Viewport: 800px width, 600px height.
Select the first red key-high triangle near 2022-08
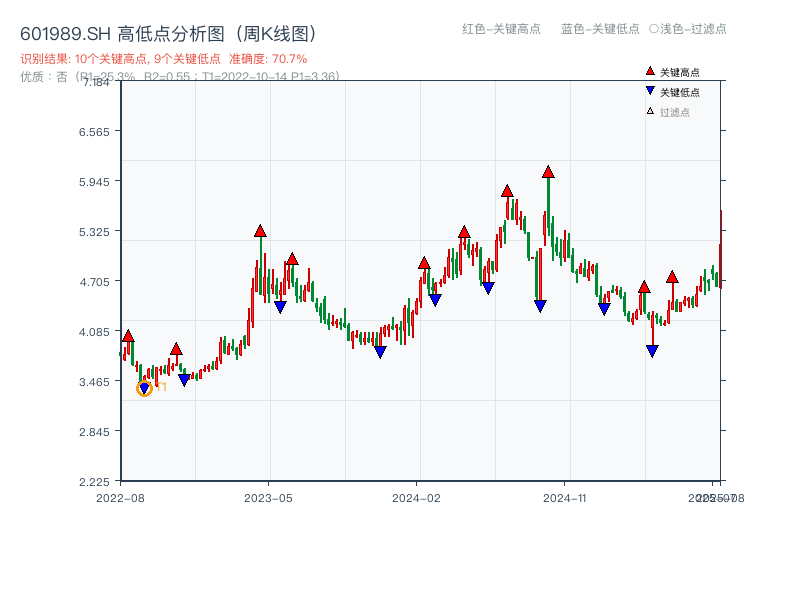(x=128, y=336)
